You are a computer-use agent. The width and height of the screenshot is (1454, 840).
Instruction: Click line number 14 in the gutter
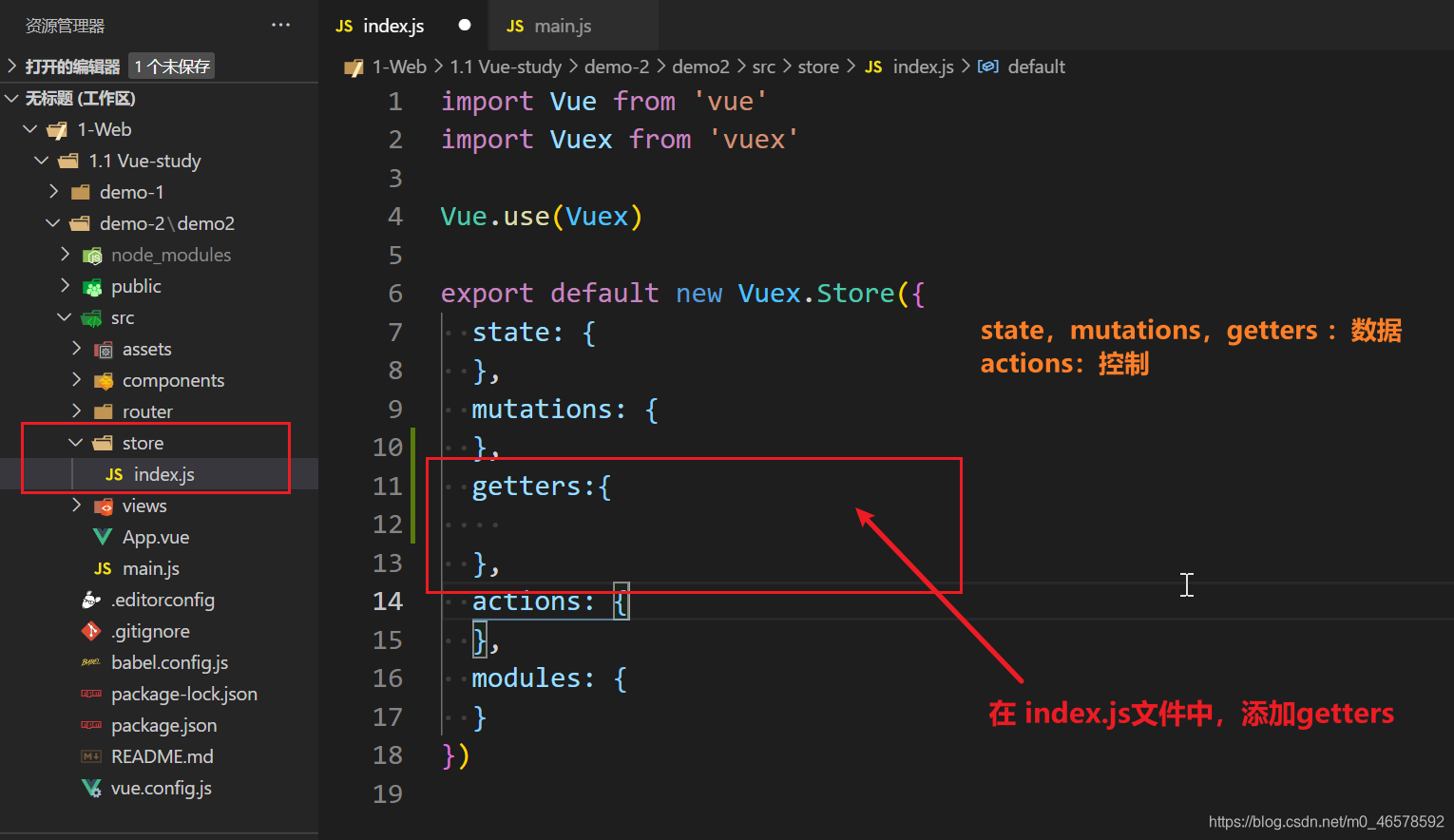[x=388, y=601]
